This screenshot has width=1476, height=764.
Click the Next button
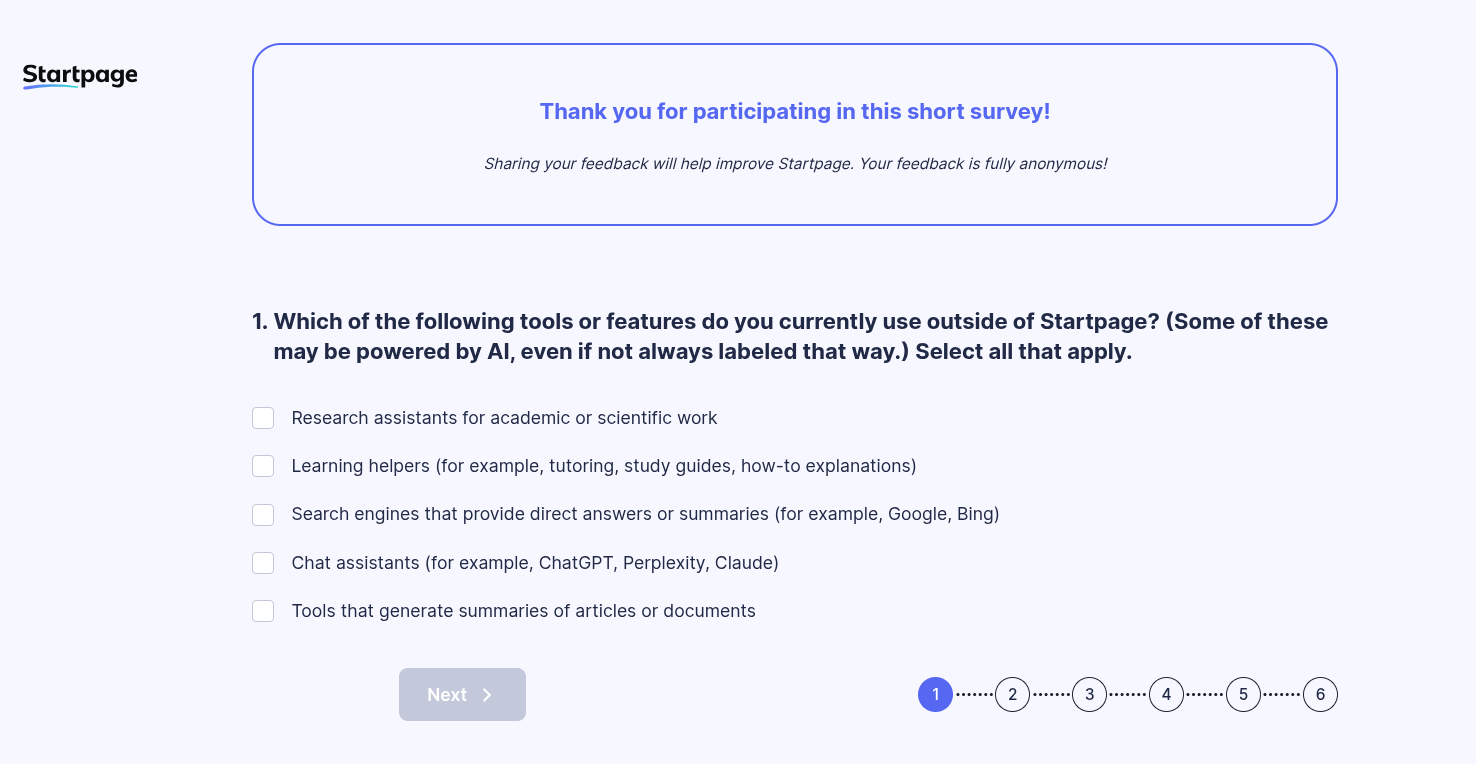tap(462, 695)
